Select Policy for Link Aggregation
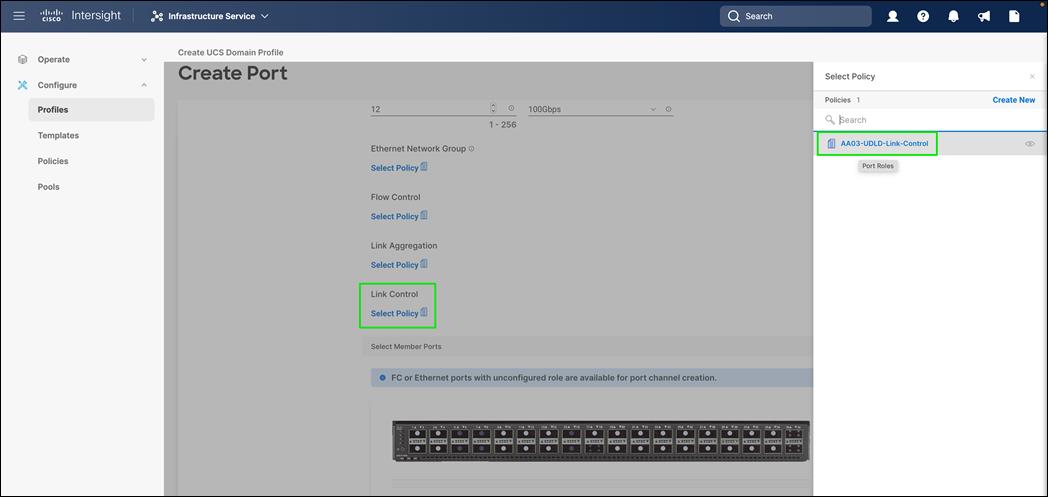This screenshot has height=497, width=1048. pyautogui.click(x=394, y=265)
